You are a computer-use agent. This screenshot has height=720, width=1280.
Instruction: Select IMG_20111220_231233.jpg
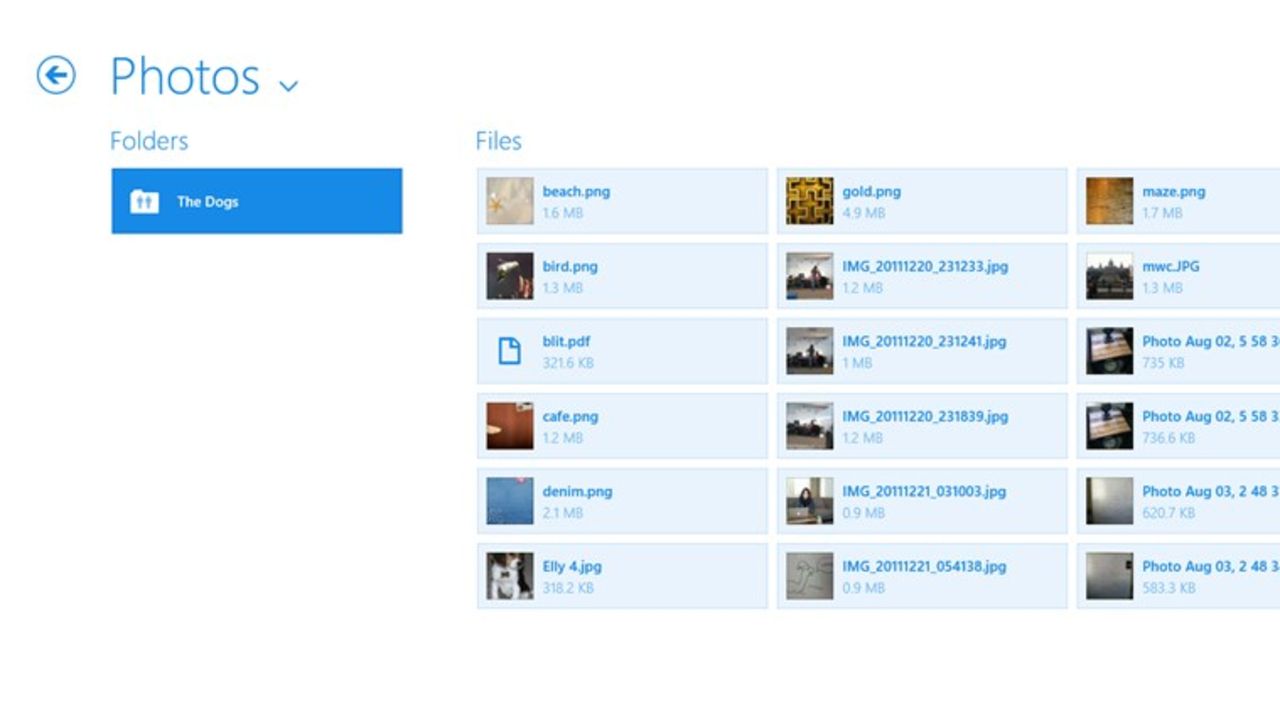920,275
